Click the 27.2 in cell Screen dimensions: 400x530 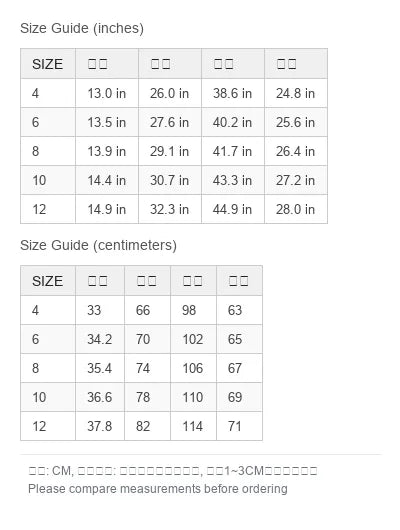point(296,180)
